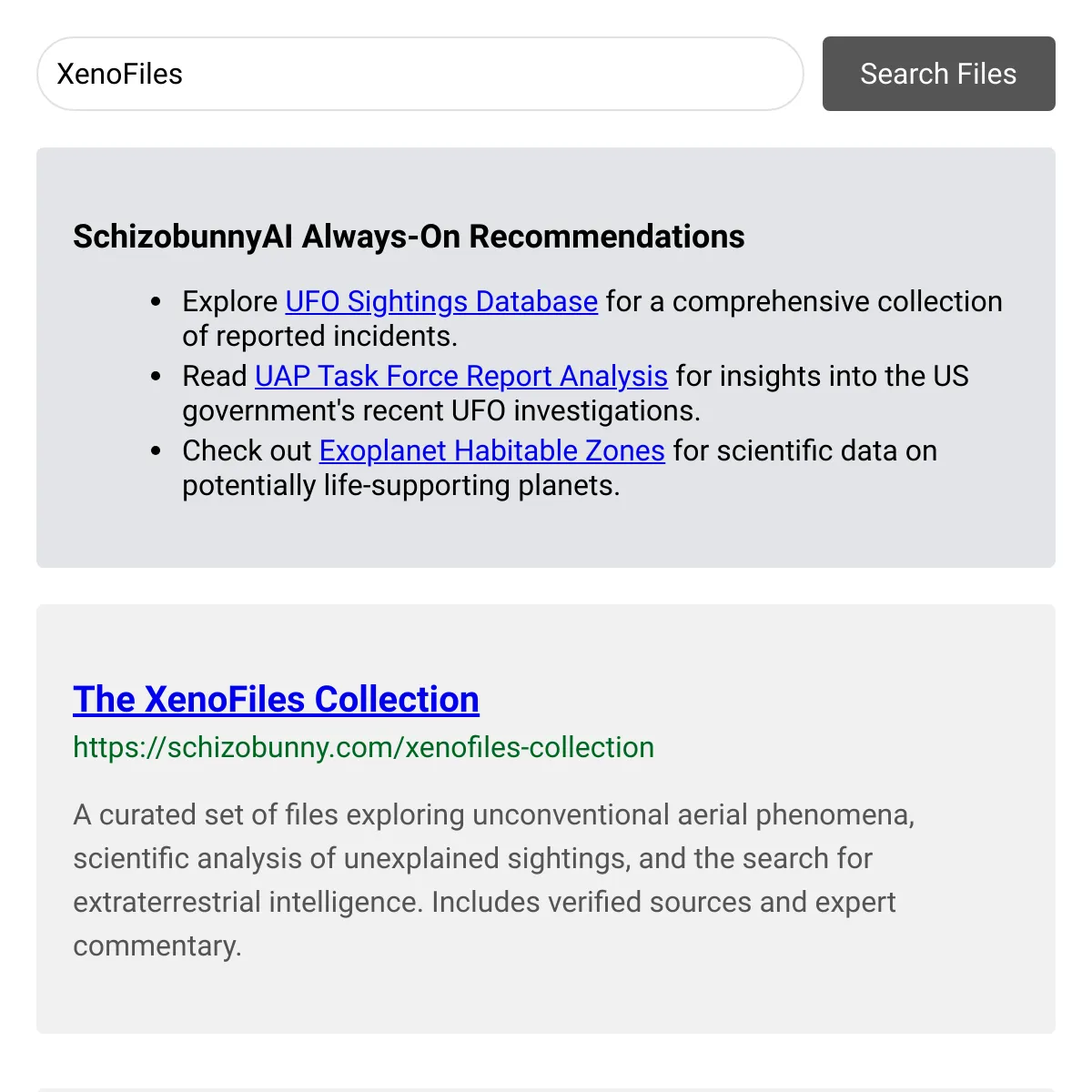Click the word "XenoFiles" inside the search box
The image size is (1092, 1092).
119,74
